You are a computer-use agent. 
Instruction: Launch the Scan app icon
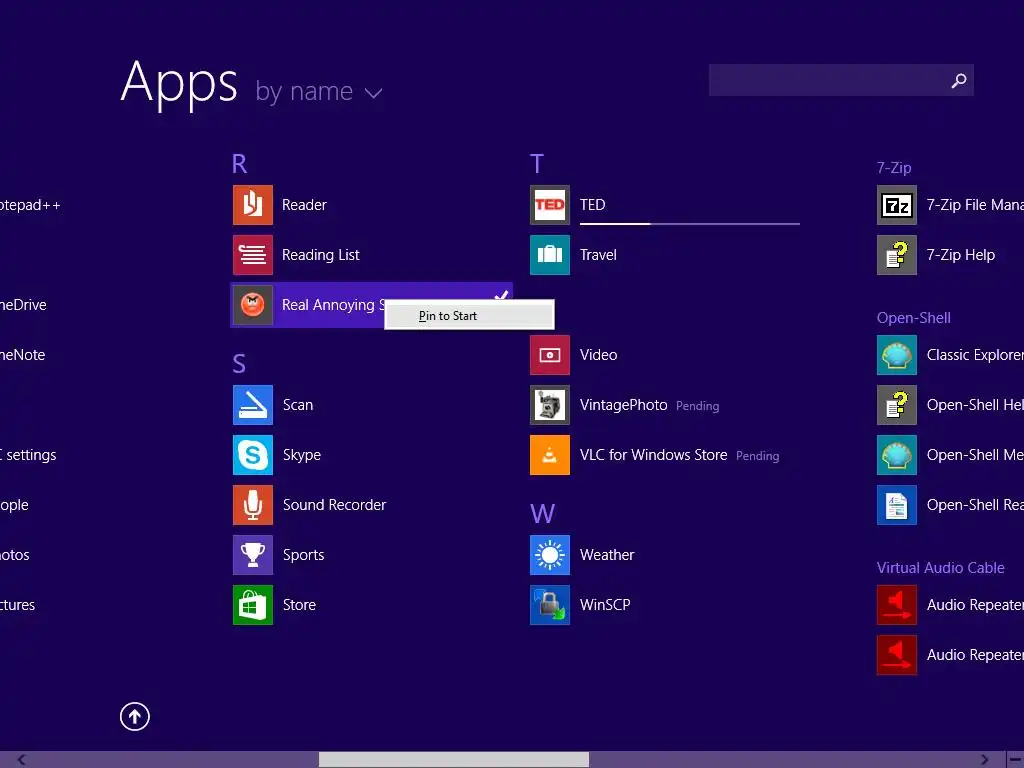click(253, 405)
